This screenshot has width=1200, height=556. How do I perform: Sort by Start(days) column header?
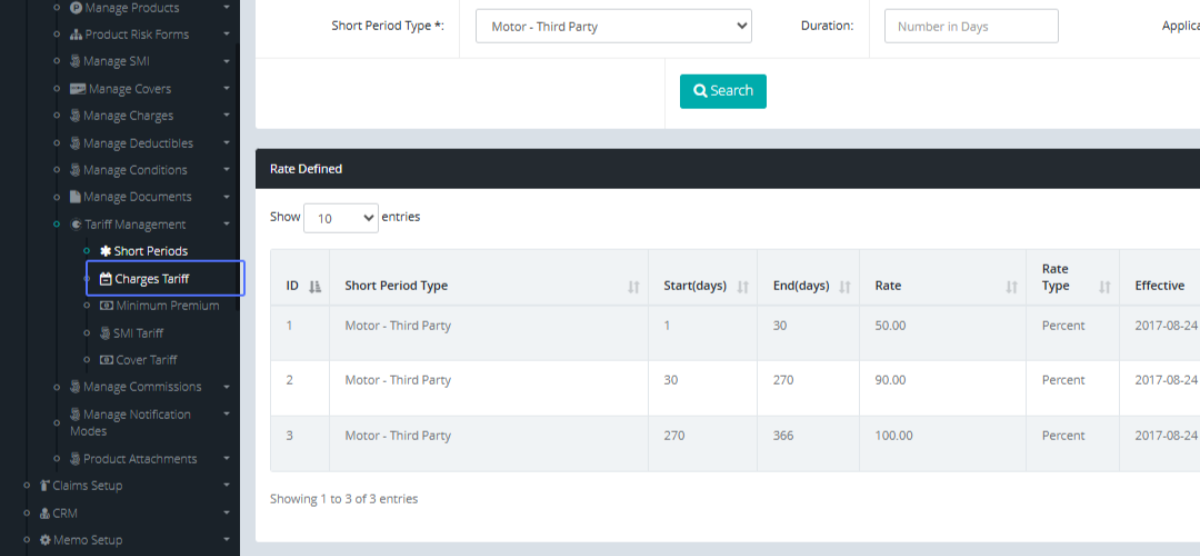(695, 286)
